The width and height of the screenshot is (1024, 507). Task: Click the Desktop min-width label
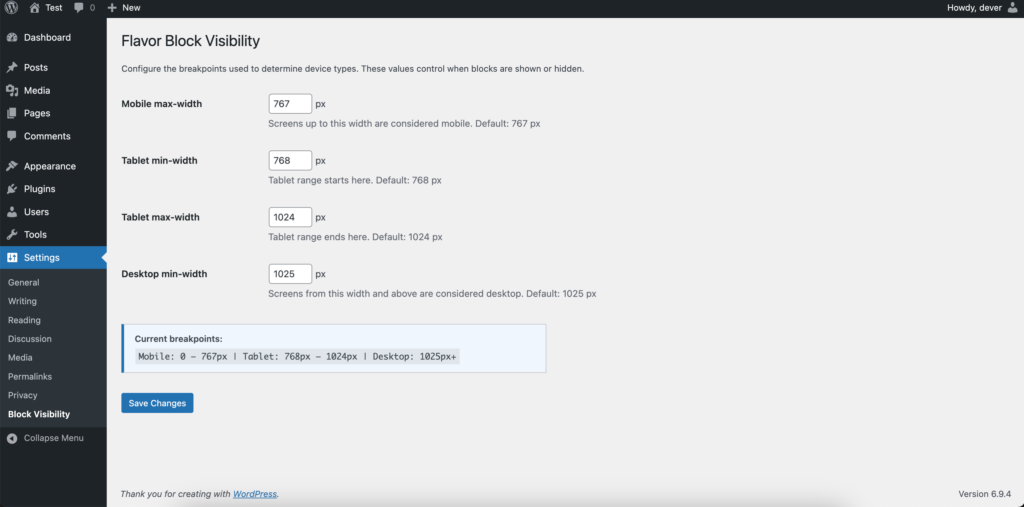(165, 274)
